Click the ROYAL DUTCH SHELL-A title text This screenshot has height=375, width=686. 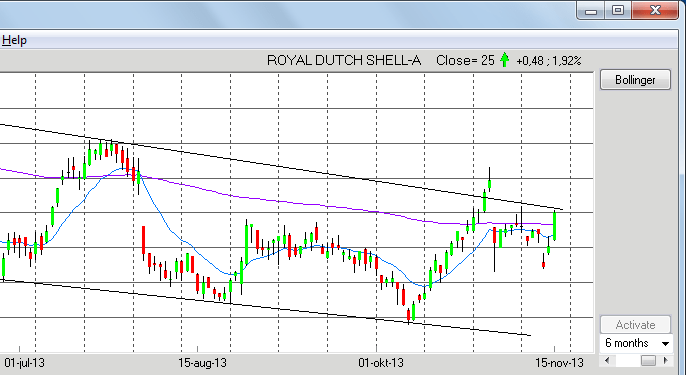[x=344, y=60]
